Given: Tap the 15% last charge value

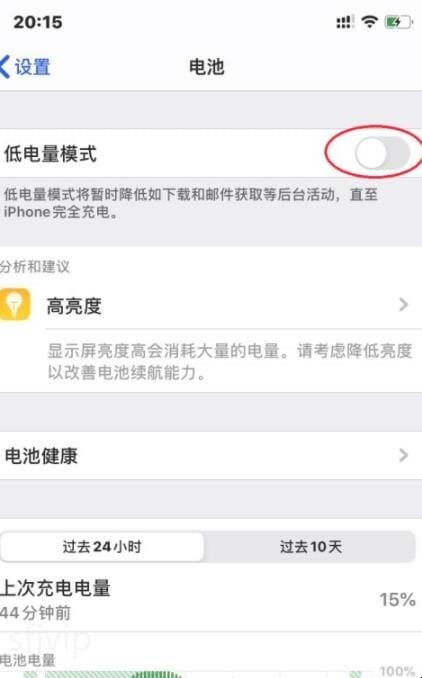Looking at the screenshot, I should tap(397, 599).
